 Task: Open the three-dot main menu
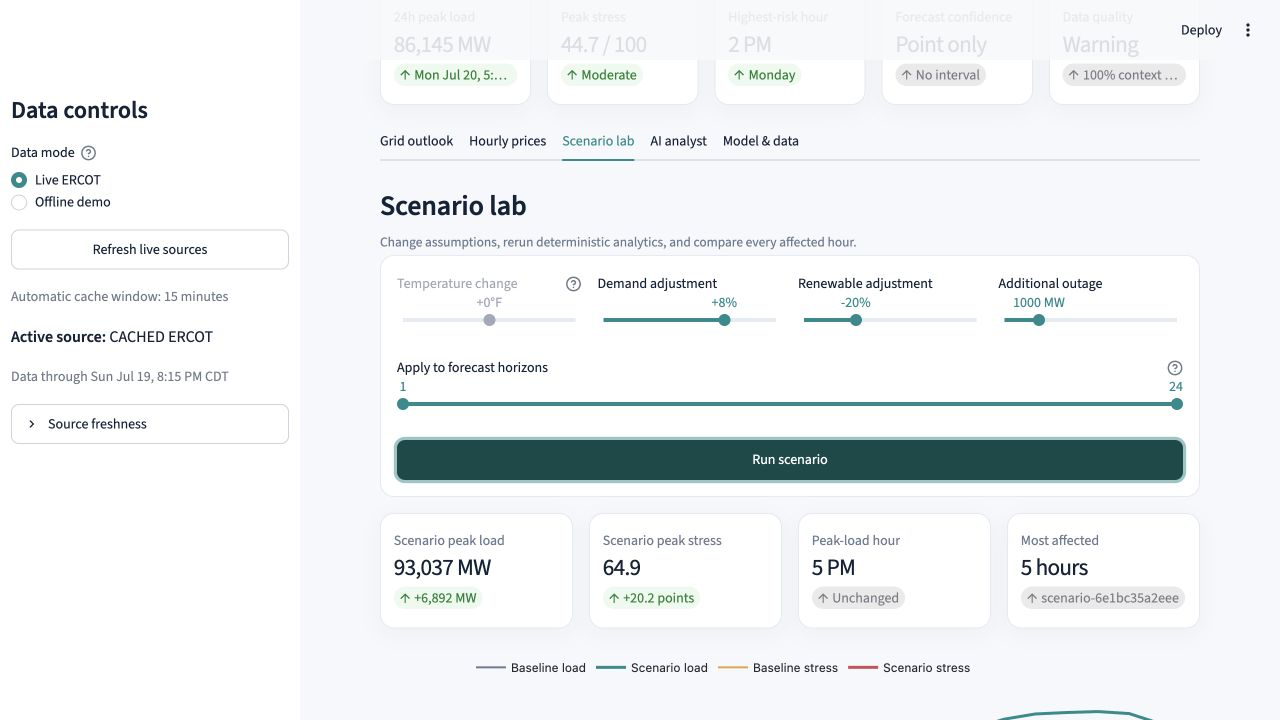tap(1247, 30)
